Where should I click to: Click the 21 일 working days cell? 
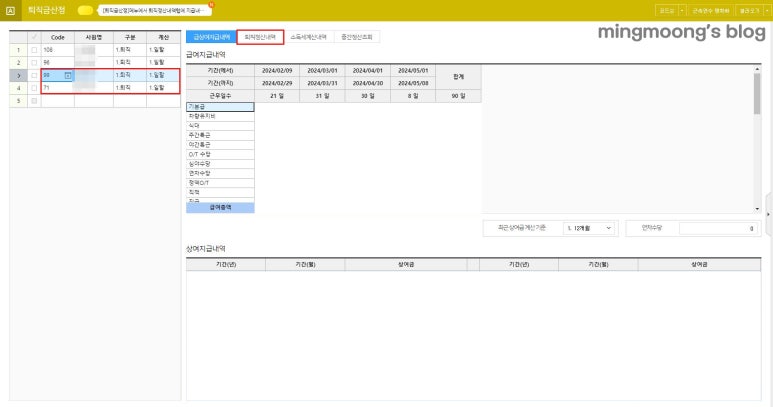pos(277,96)
